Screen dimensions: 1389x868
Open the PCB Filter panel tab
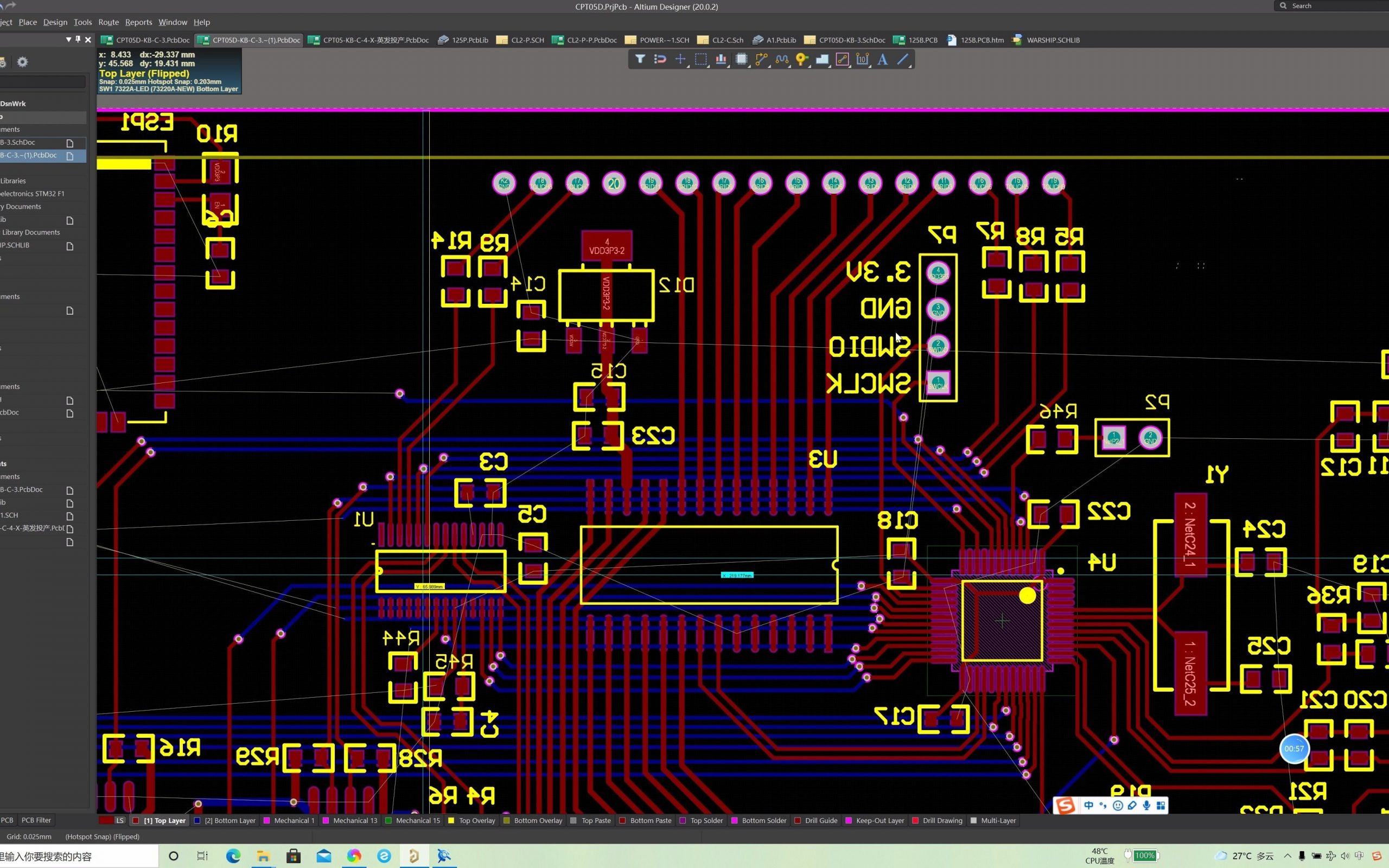pos(36,820)
